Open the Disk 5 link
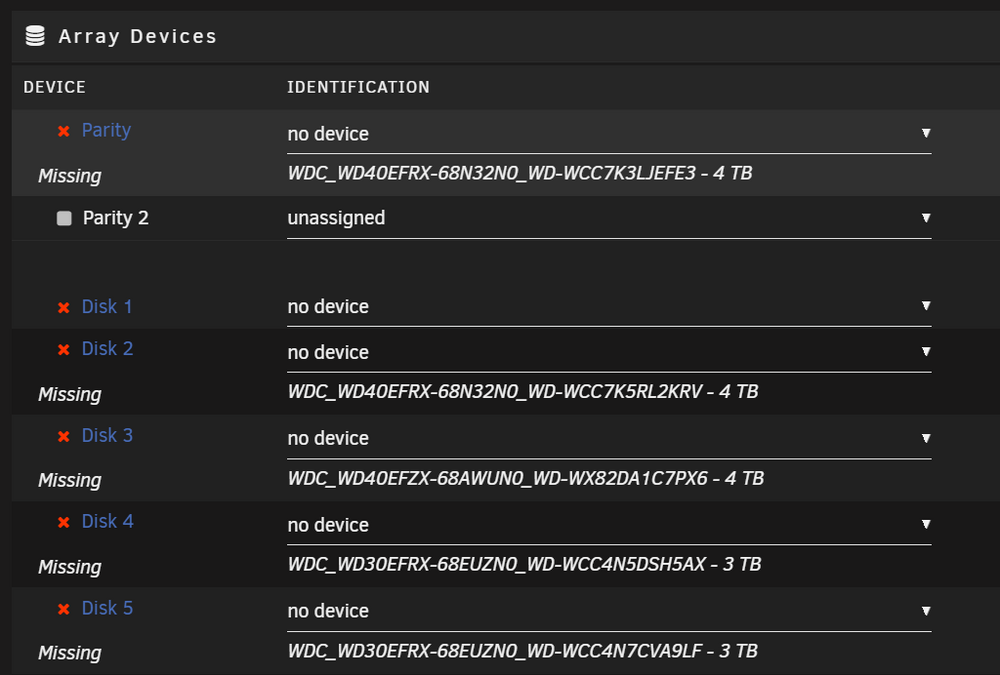Screen dimensions: 1000x675 108,609
